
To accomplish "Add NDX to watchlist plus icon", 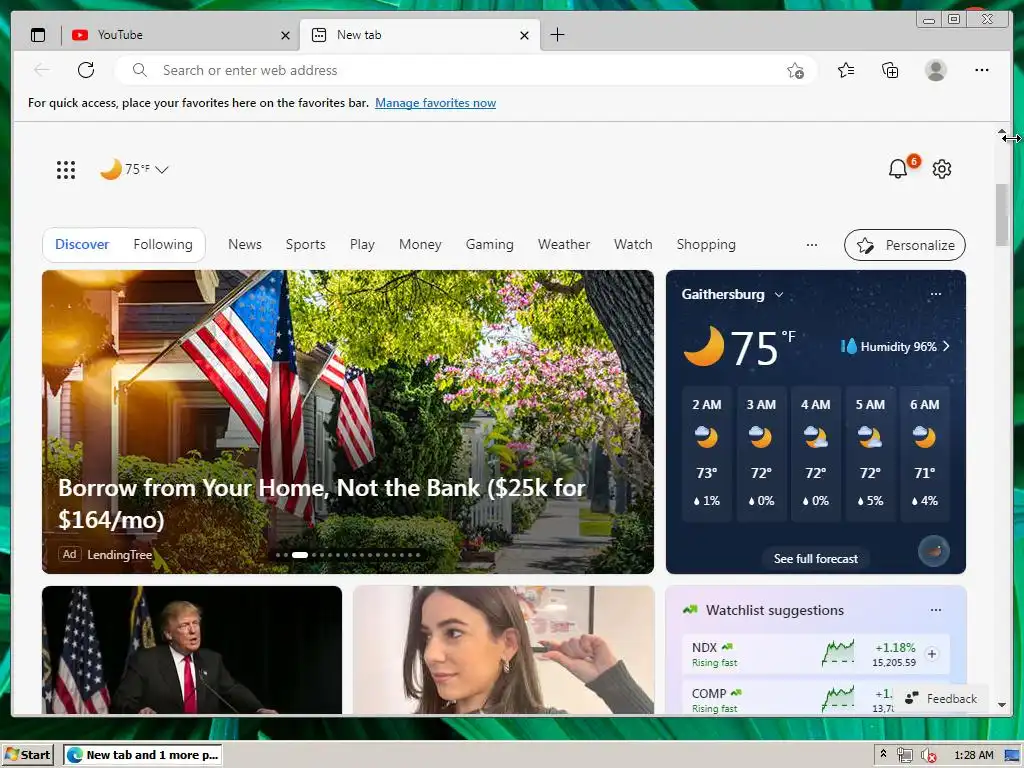I will click(x=932, y=654).
